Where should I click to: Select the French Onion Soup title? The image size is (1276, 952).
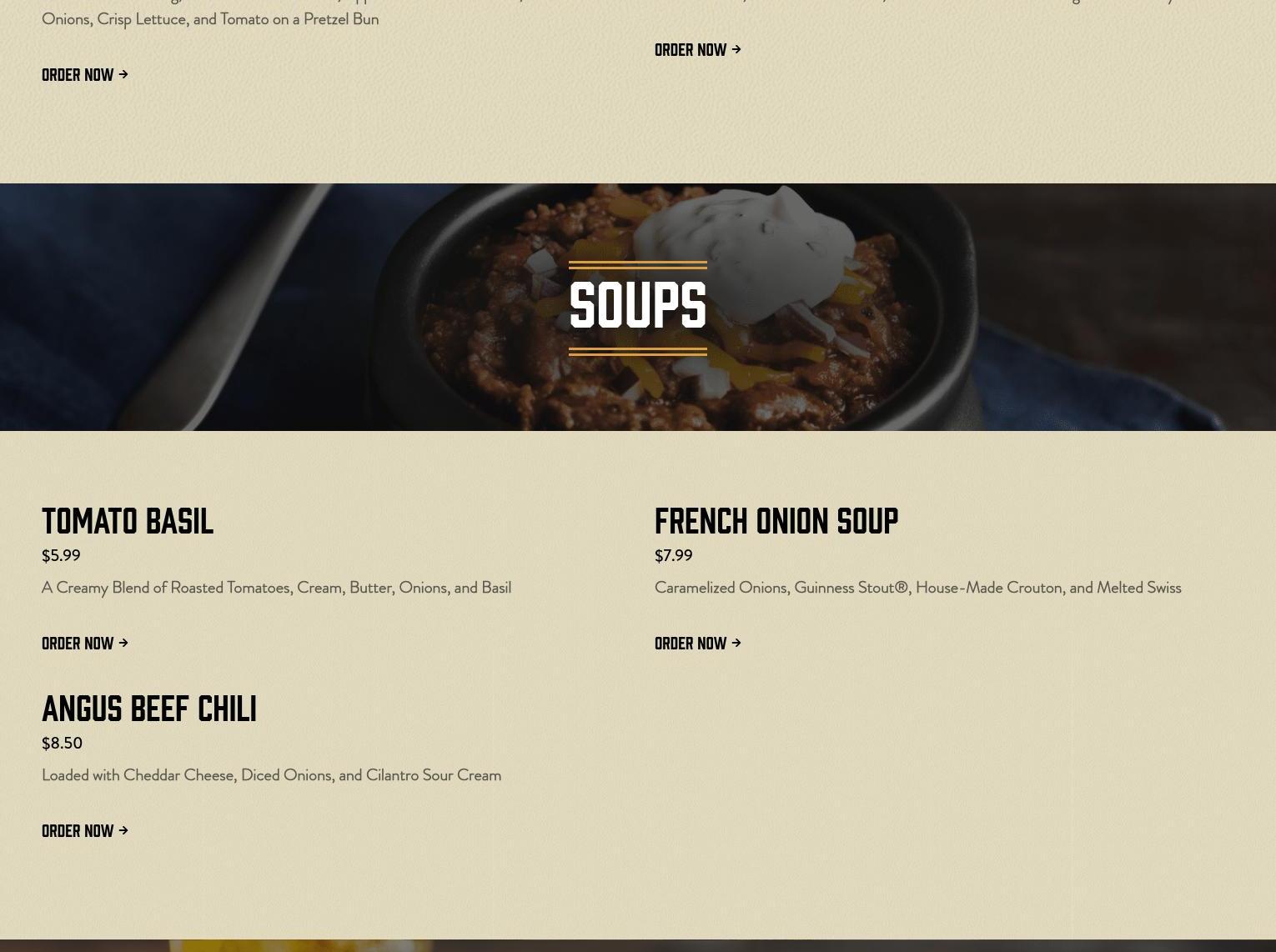(x=776, y=521)
